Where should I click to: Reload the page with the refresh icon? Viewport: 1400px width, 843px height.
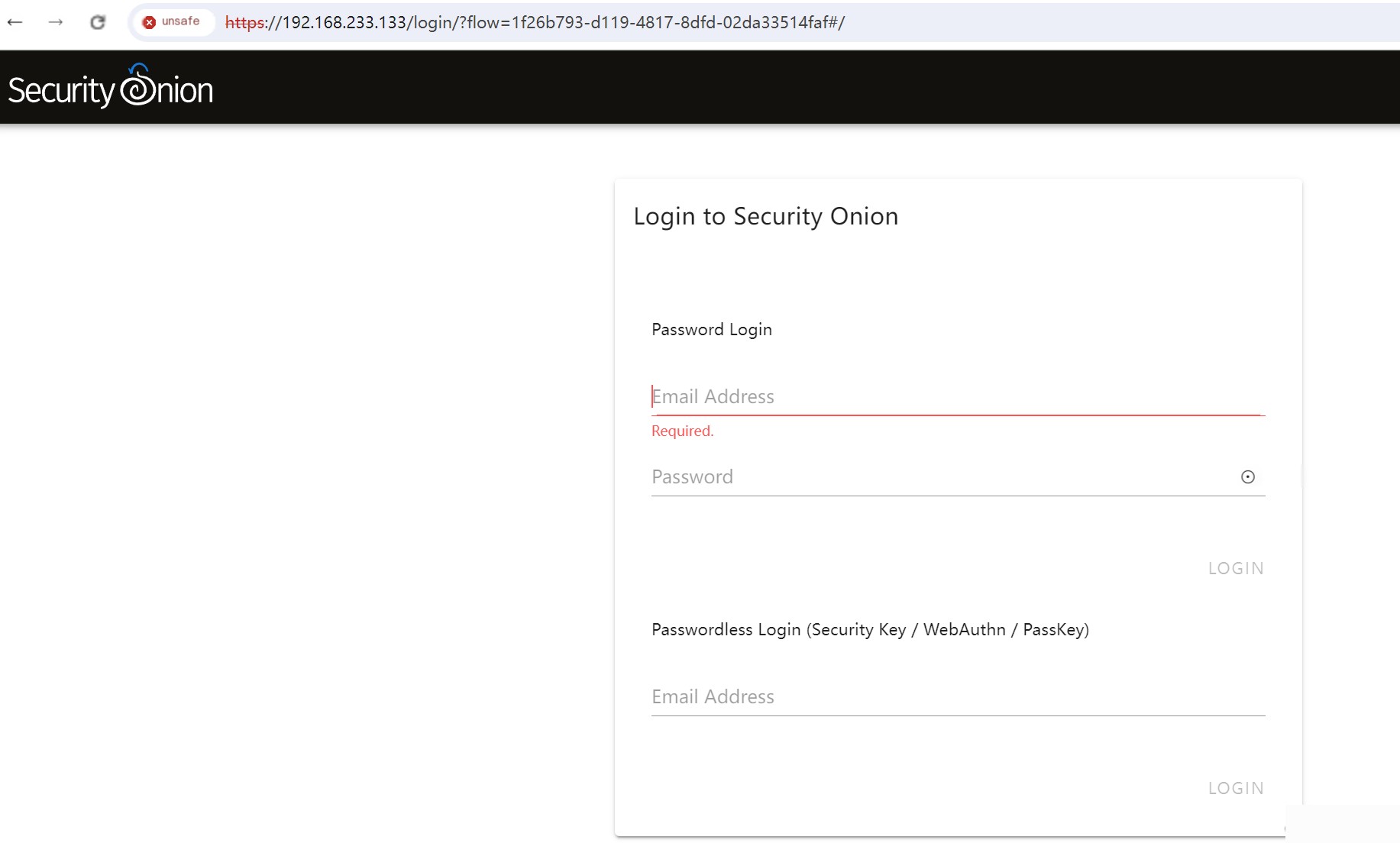pos(98,22)
